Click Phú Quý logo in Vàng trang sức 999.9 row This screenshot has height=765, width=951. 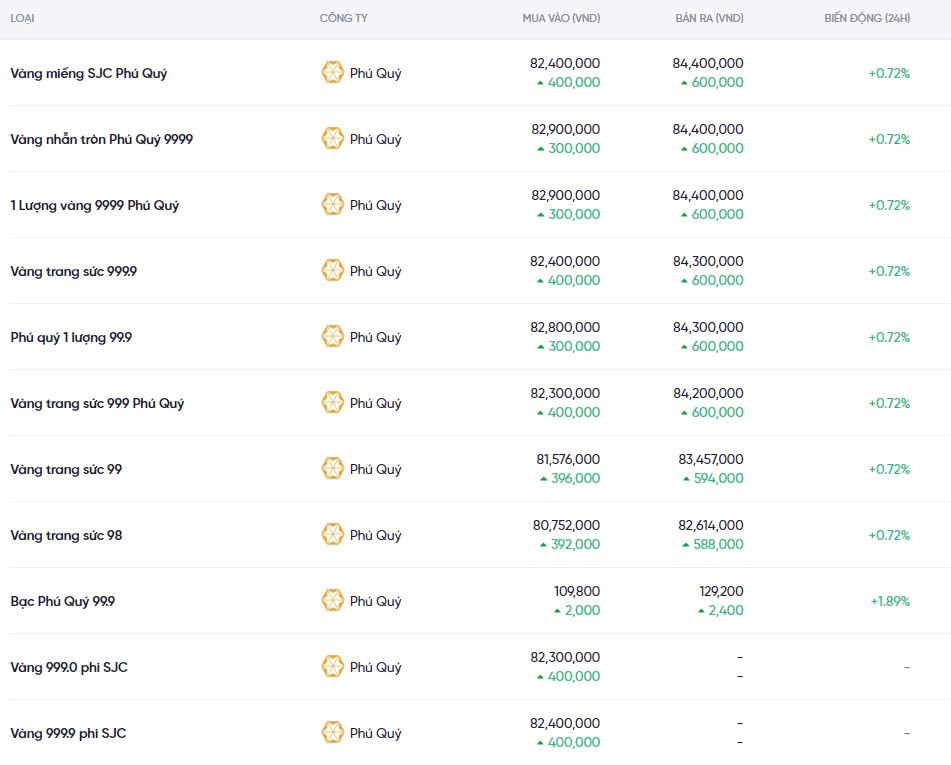click(332, 271)
